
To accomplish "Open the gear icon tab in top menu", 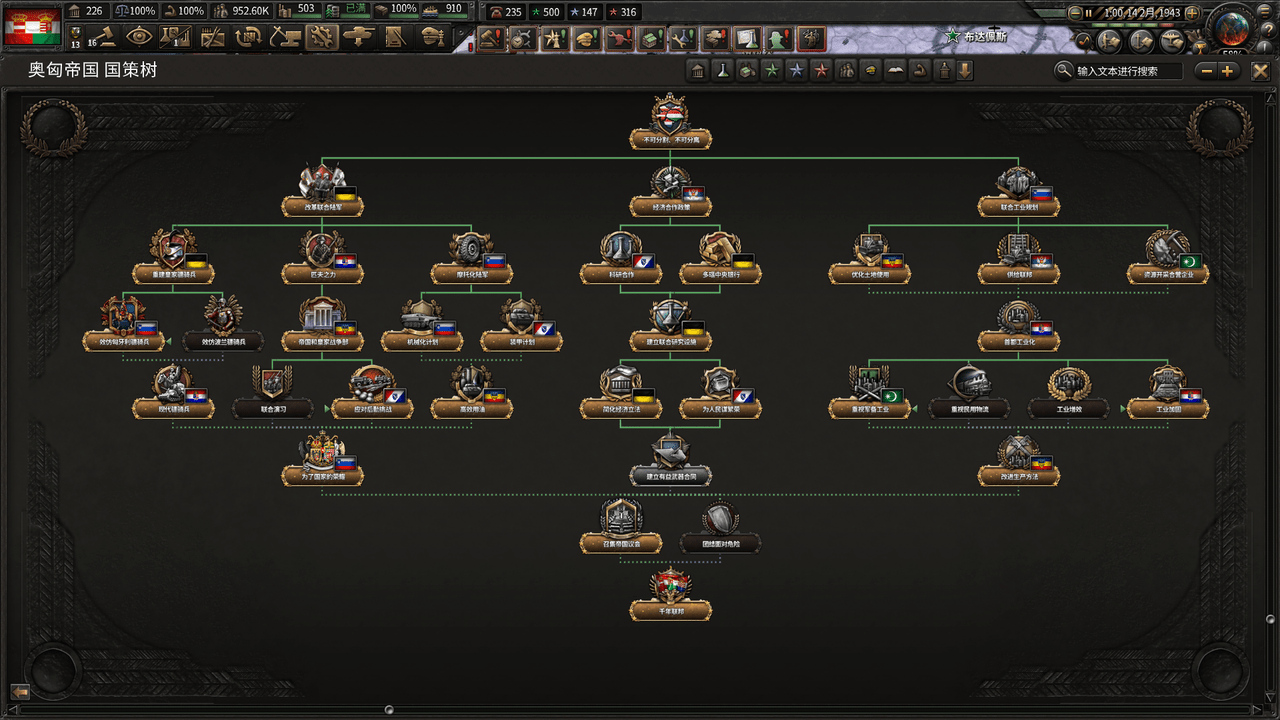I will click(320, 37).
